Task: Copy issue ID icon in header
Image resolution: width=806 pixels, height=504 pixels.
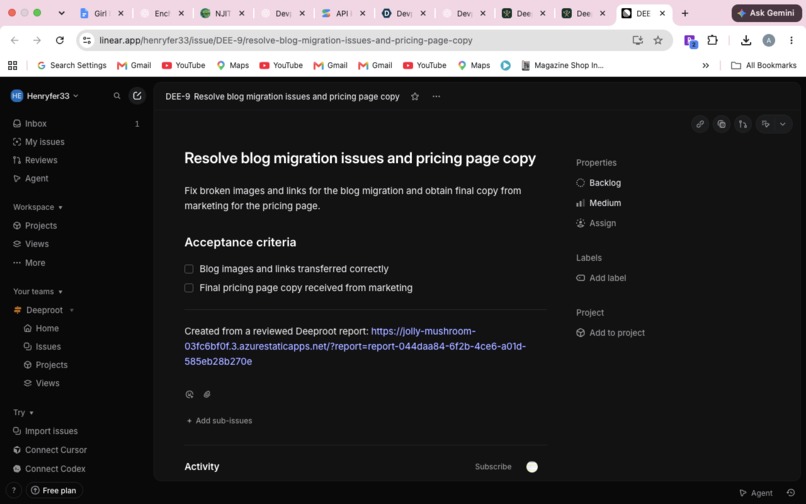Action: click(722, 124)
